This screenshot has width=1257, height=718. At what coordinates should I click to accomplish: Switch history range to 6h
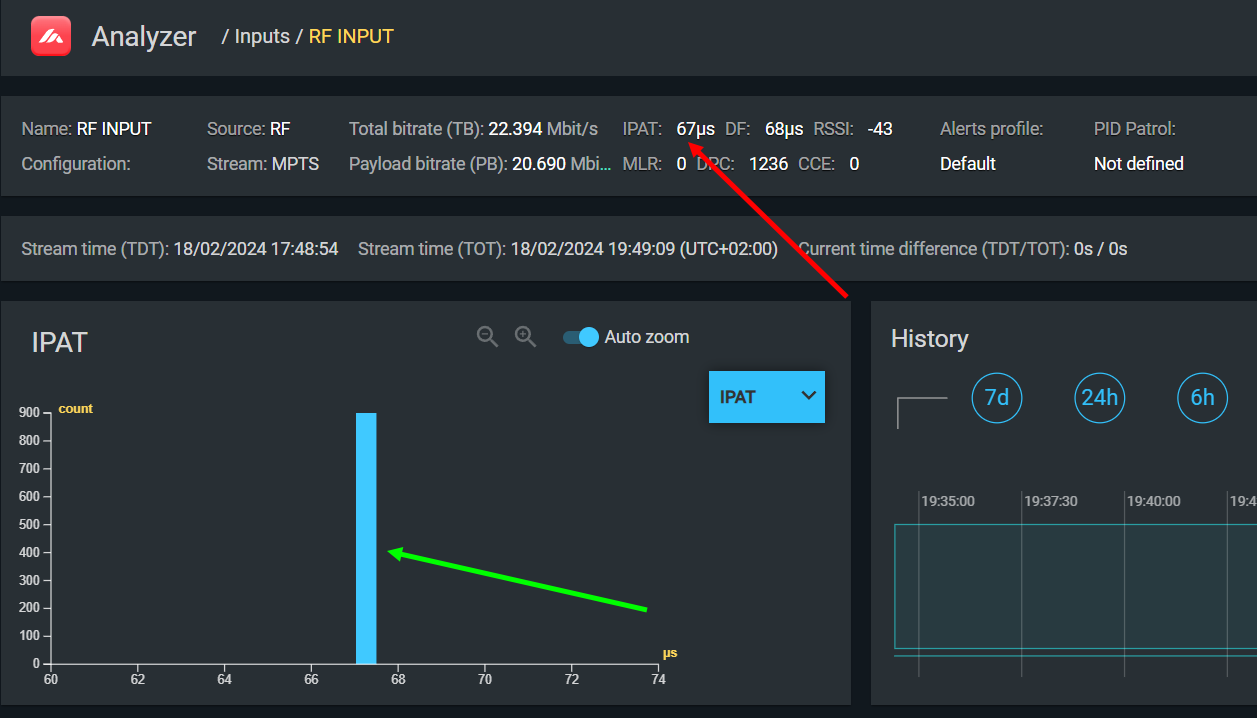point(1201,398)
